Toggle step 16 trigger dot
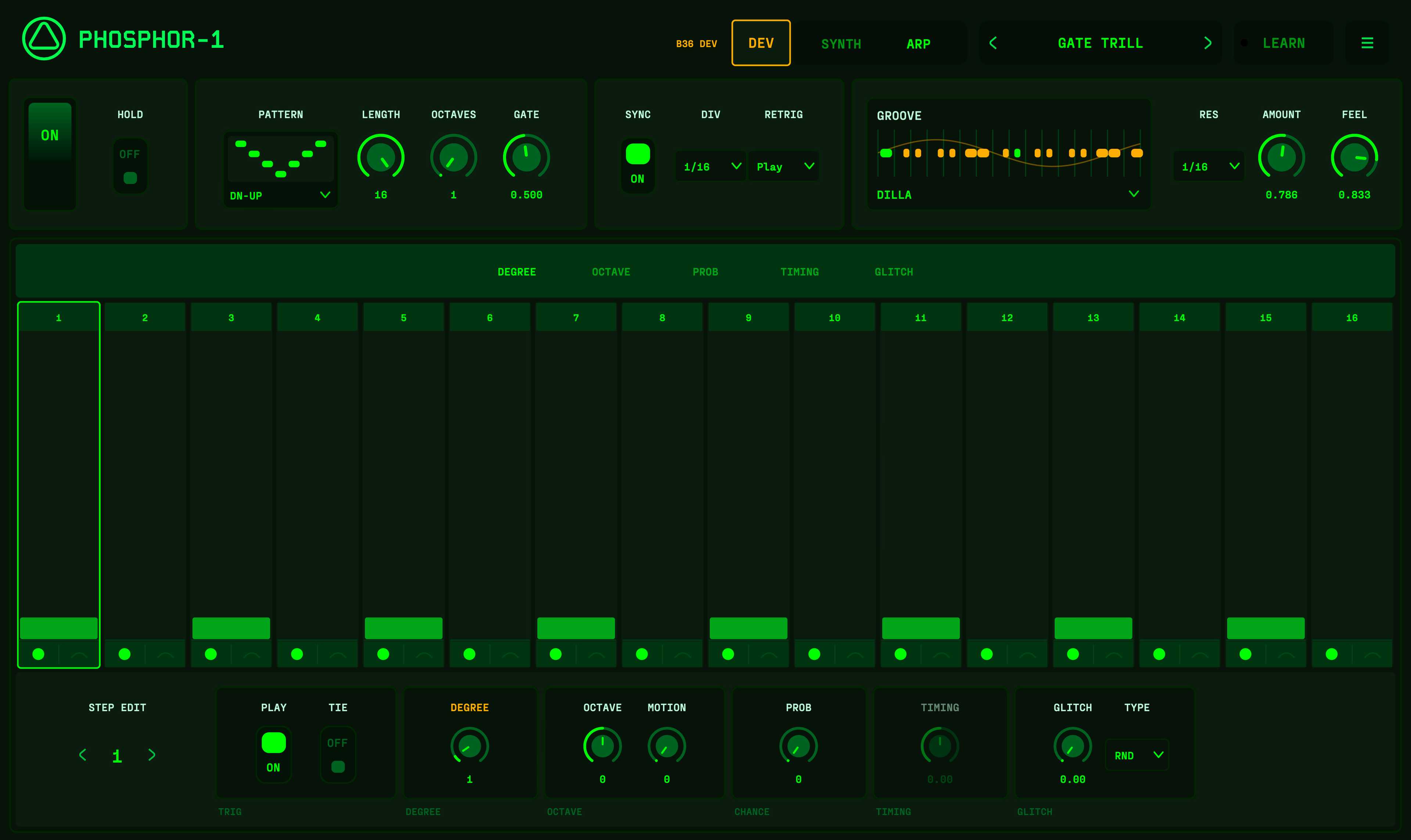The image size is (1411, 840). click(1332, 654)
